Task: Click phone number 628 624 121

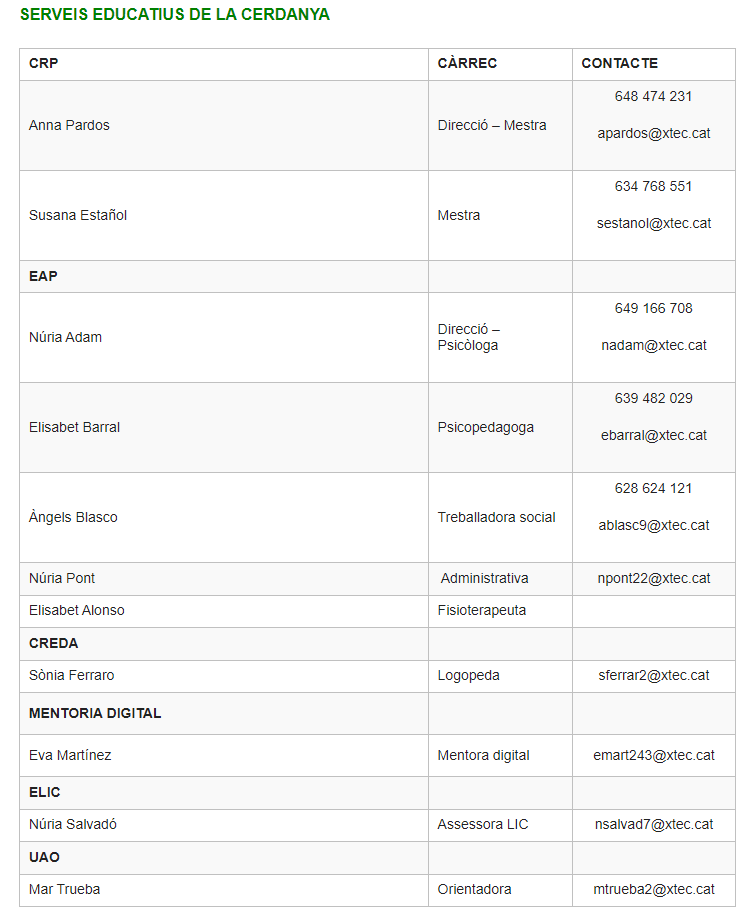Action: coord(654,488)
